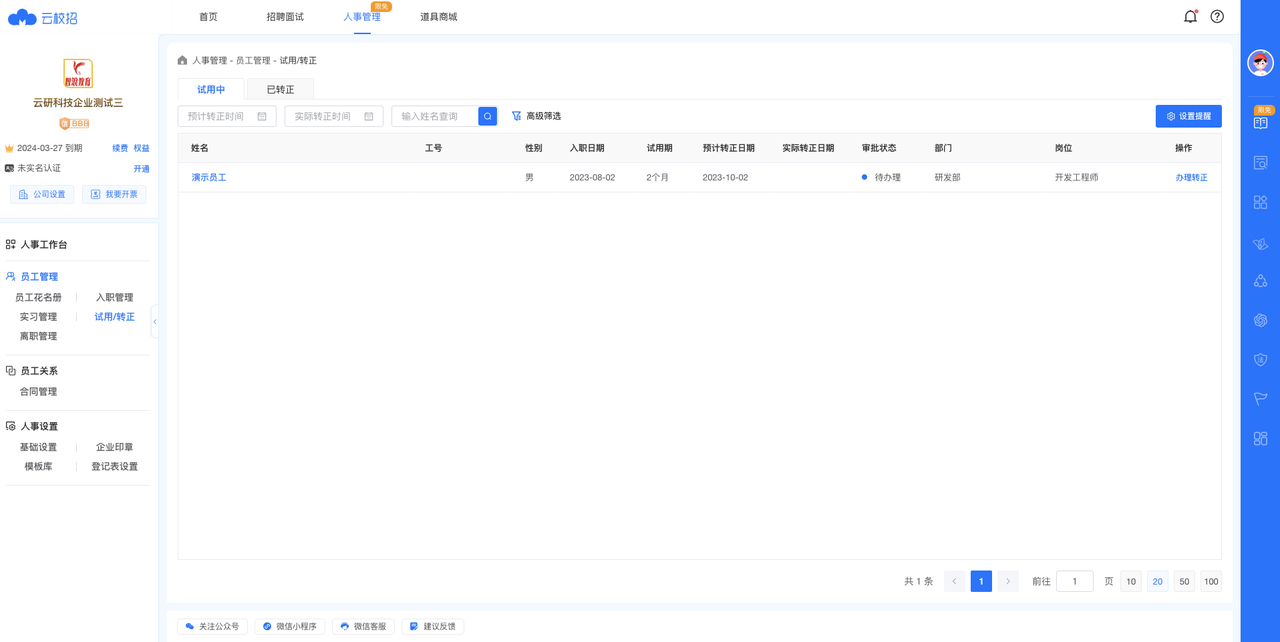
Task: Collapse the left navigation panel chevron
Action: tap(155, 321)
